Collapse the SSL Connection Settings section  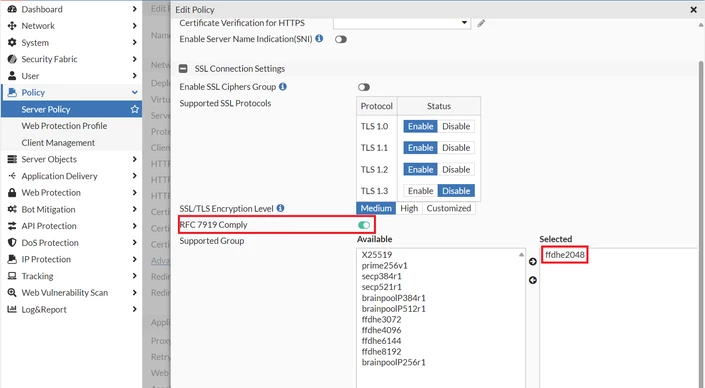tap(183, 69)
